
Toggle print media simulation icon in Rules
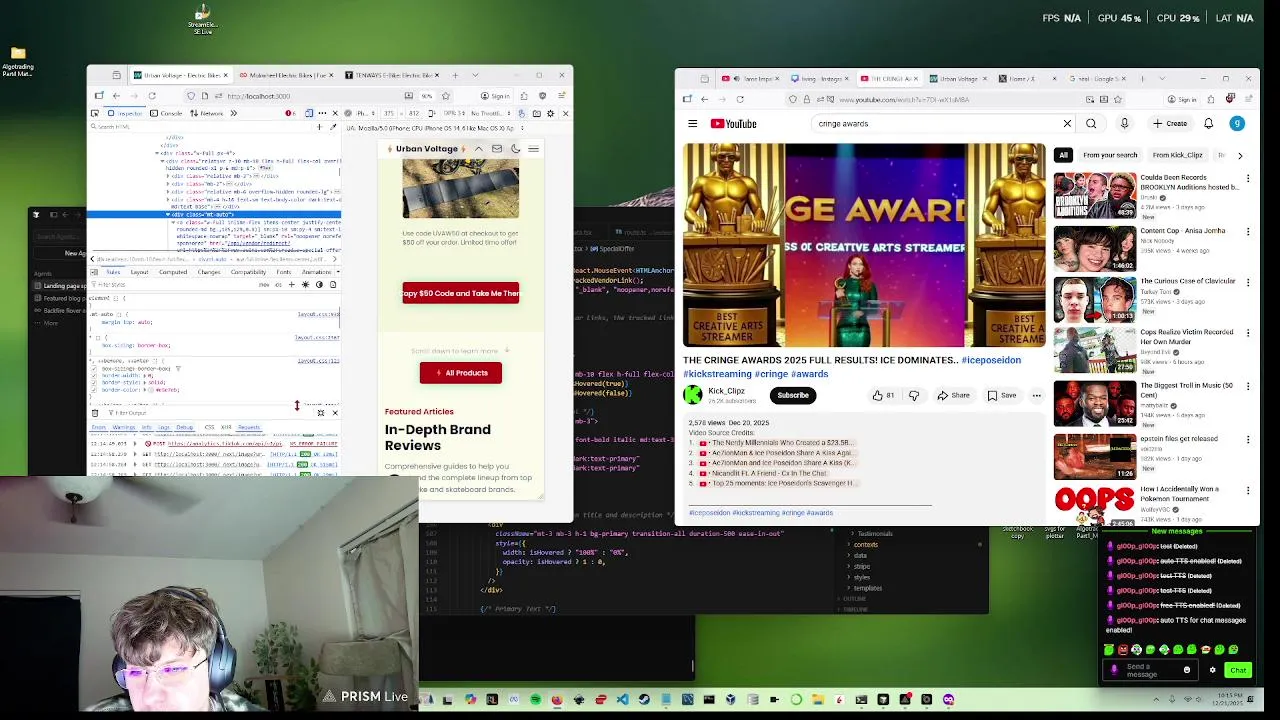click(x=333, y=285)
